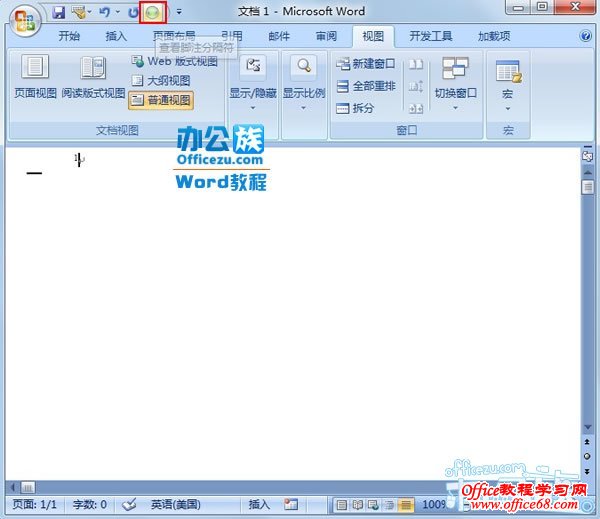Click the Redo icon in quick access toolbar
This screenshot has height=519, width=600.
point(133,13)
